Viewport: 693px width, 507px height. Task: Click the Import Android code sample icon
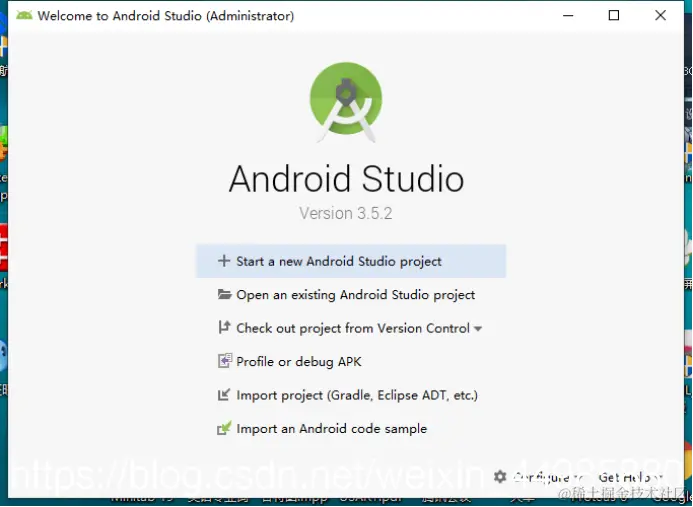224,428
